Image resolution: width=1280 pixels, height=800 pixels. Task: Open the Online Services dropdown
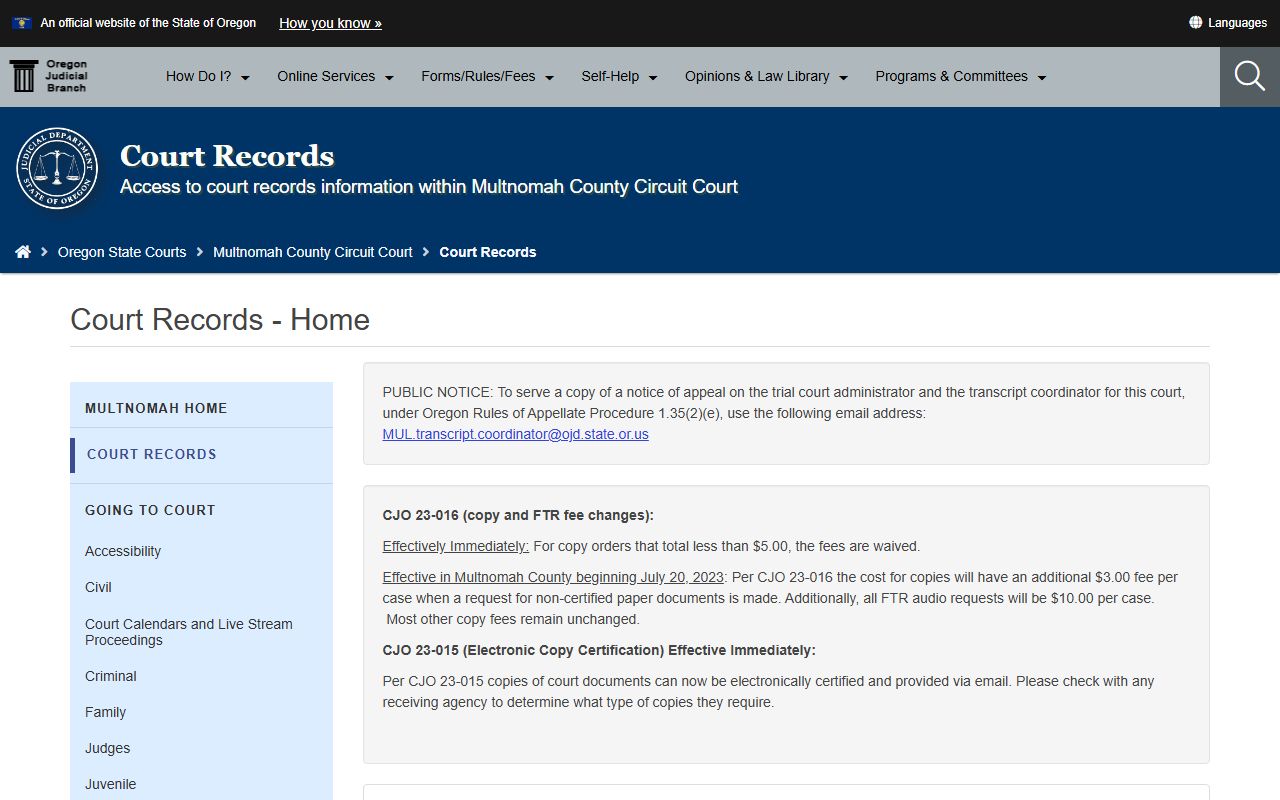coord(335,77)
